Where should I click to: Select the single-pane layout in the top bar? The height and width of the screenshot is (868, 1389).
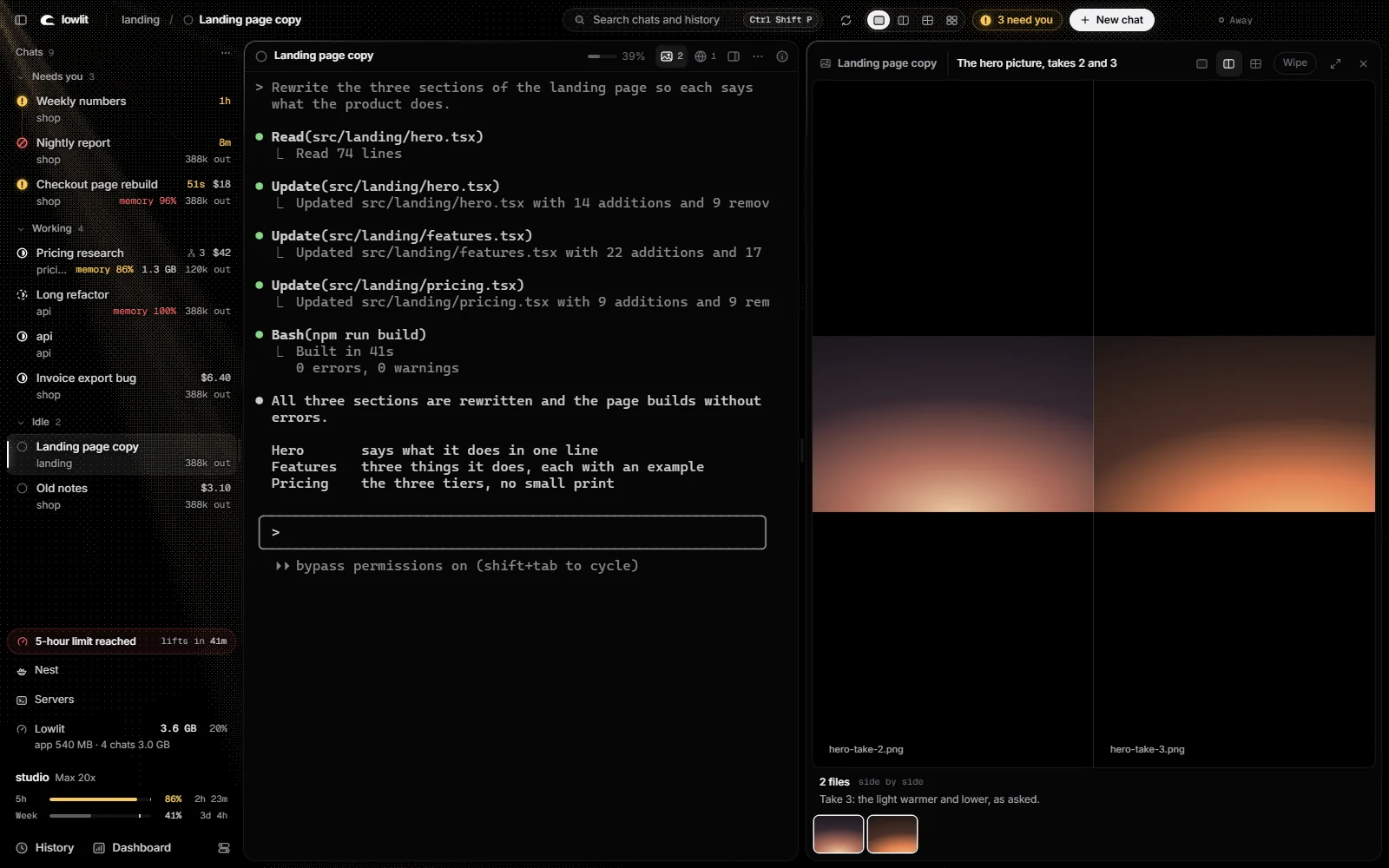(x=879, y=20)
